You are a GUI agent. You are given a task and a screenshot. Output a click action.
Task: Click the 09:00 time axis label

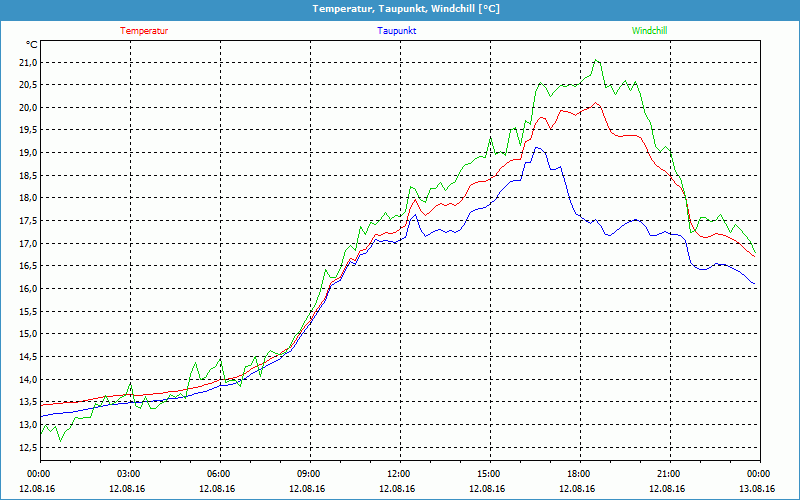tap(309, 474)
